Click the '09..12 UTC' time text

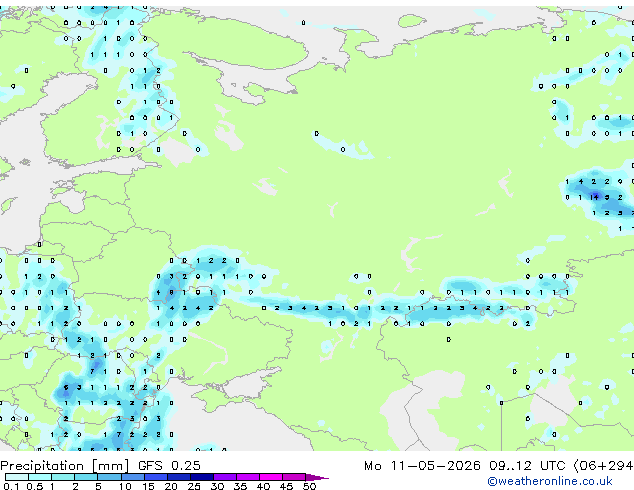tap(527, 466)
